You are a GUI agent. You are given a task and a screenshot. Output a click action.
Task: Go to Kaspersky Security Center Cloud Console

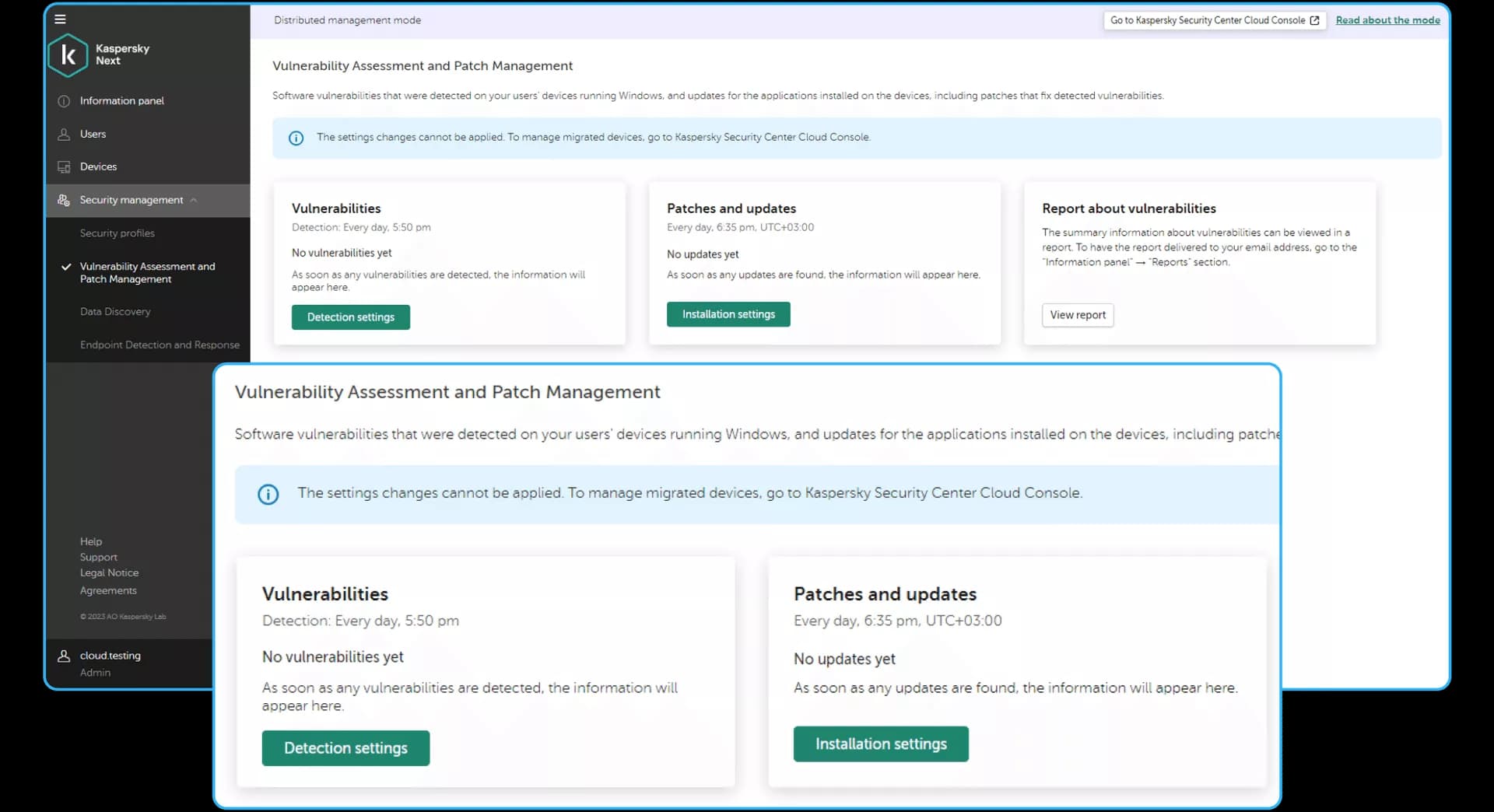(x=1214, y=20)
